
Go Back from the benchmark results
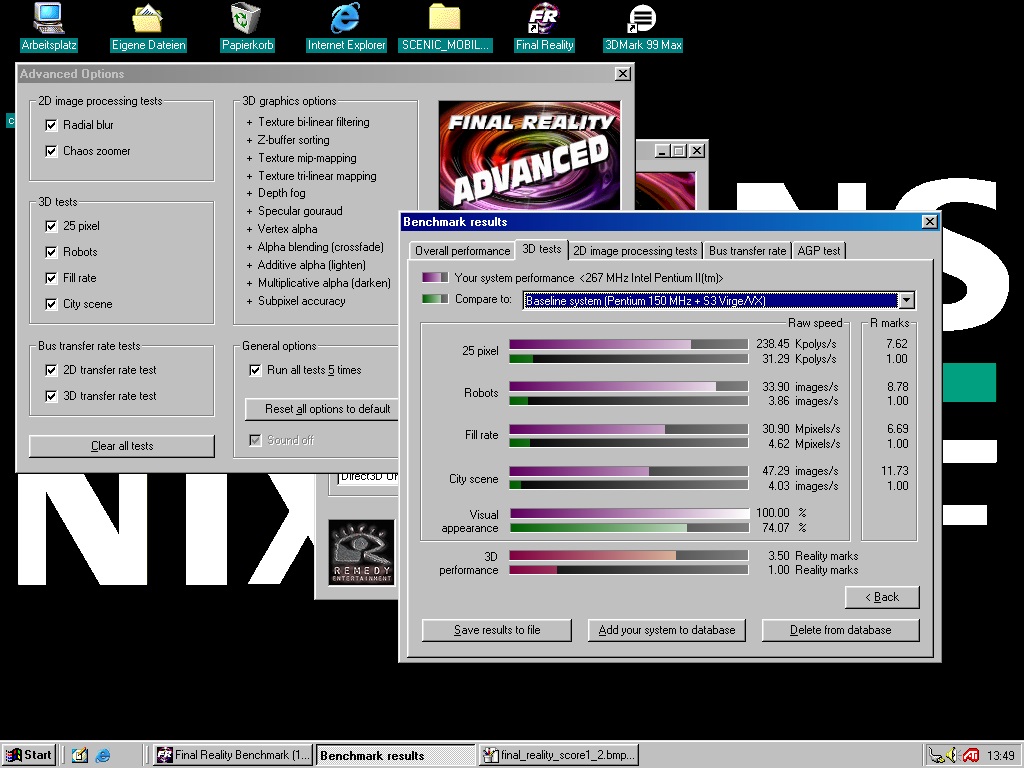coord(882,597)
